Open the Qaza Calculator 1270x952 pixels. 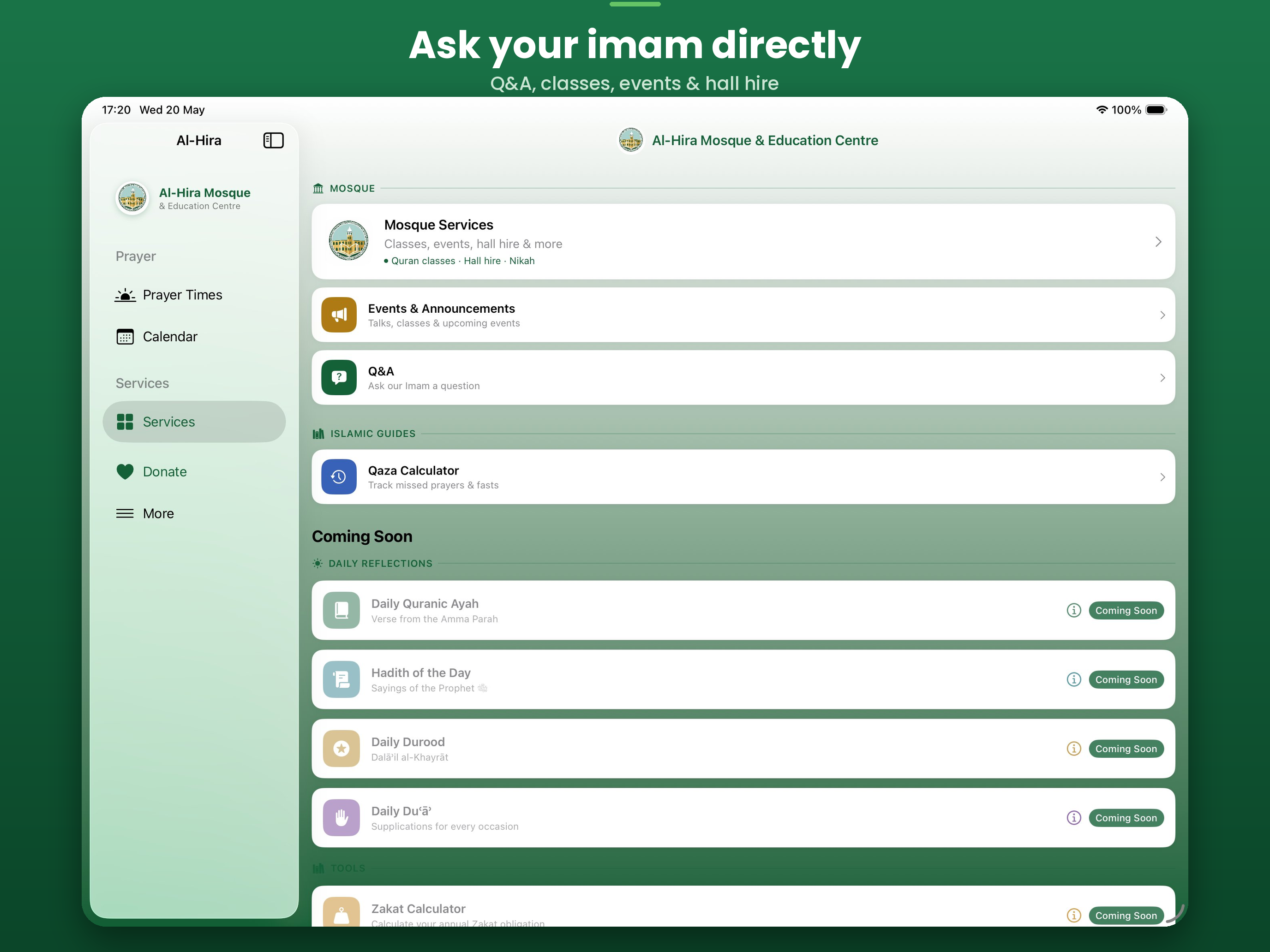coord(743,477)
